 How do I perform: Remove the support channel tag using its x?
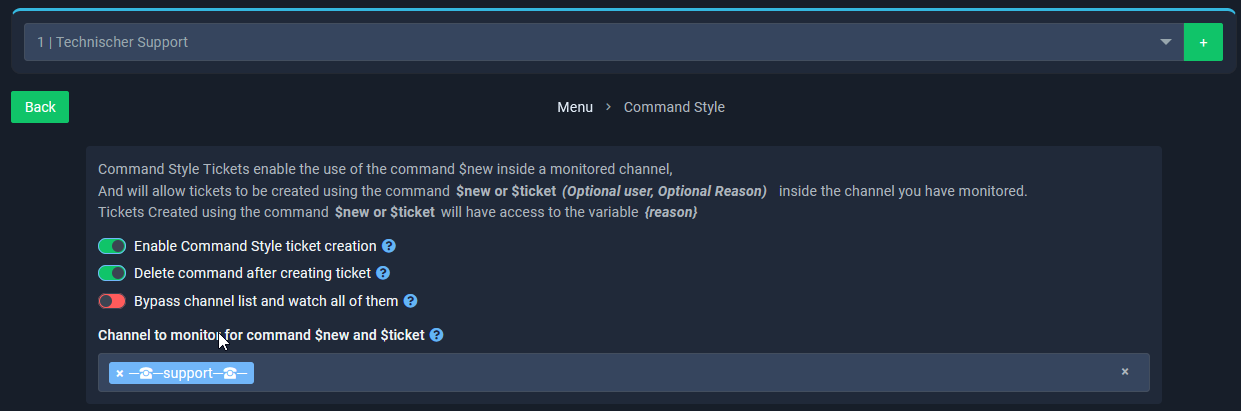pos(120,373)
